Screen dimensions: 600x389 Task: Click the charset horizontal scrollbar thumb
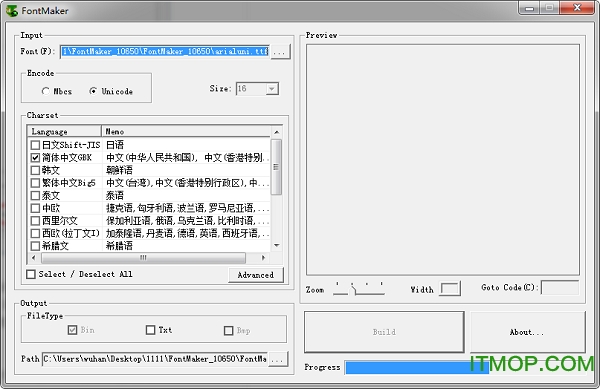coord(143,258)
